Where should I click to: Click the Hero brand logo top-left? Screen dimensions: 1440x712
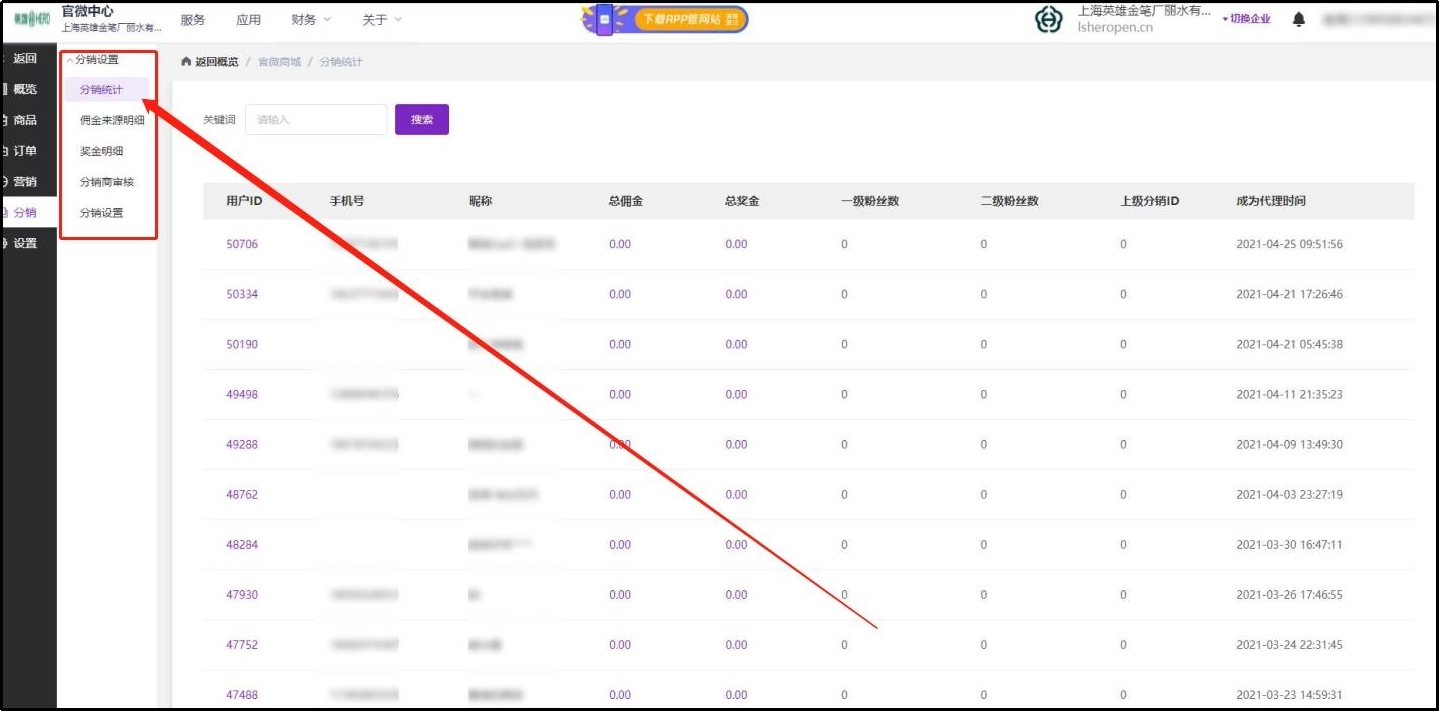click(x=32, y=19)
